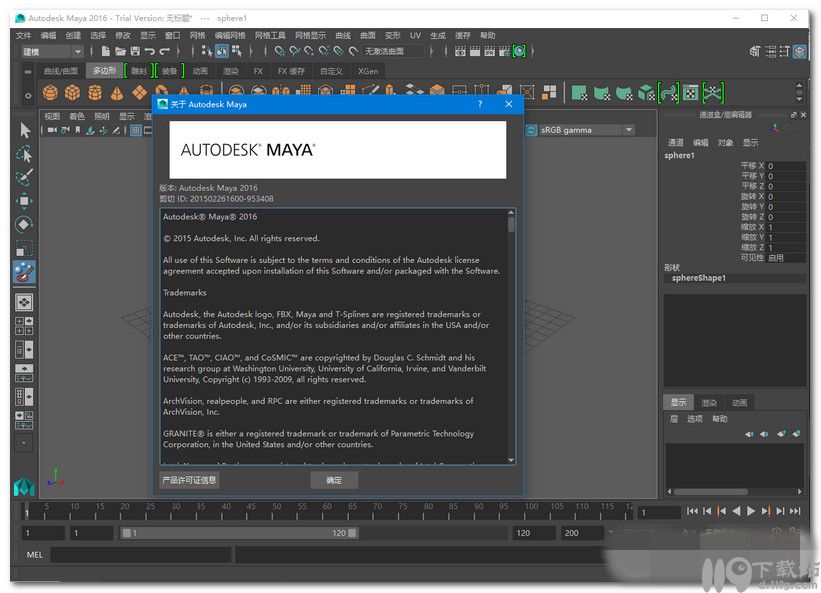Viewport: 821px width, 593px height.
Task: Expand shelf options gear icon
Action: coord(28,96)
